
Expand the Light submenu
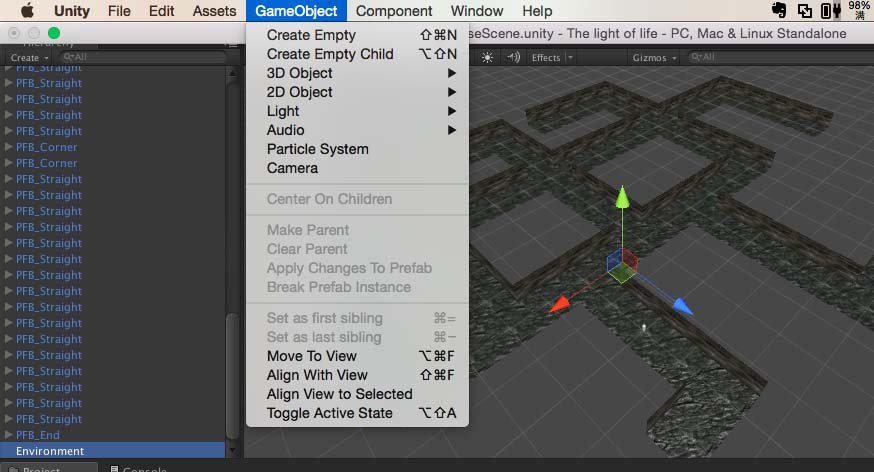pos(357,111)
